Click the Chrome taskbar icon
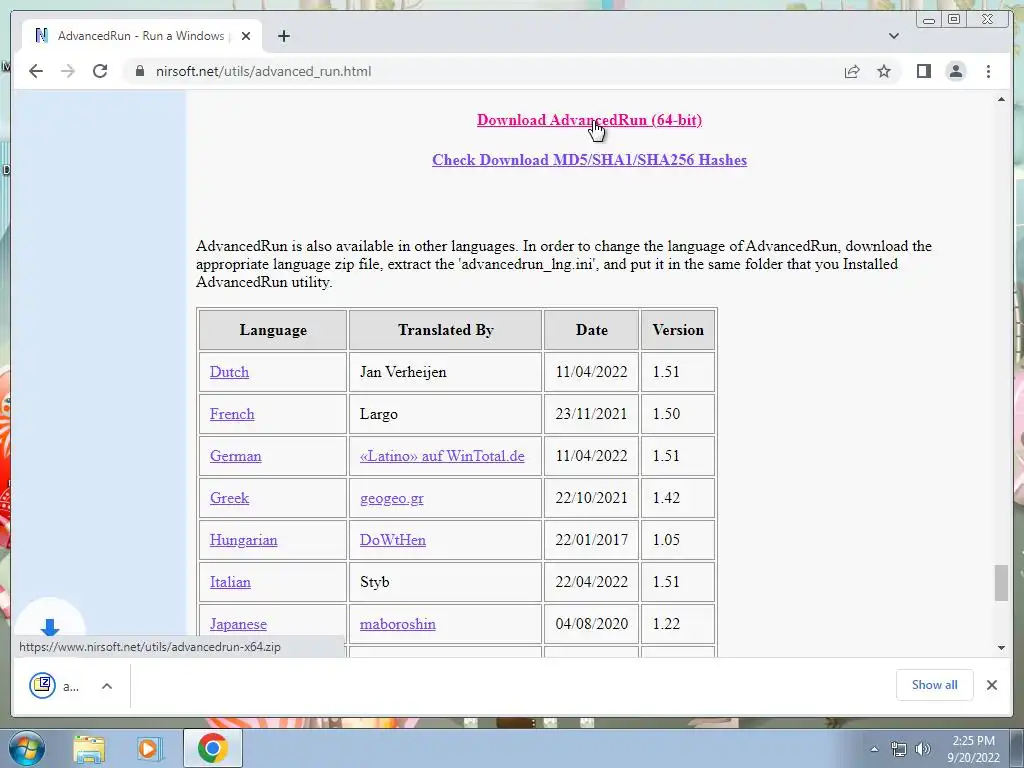Viewport: 1024px width, 768px height. click(x=212, y=748)
